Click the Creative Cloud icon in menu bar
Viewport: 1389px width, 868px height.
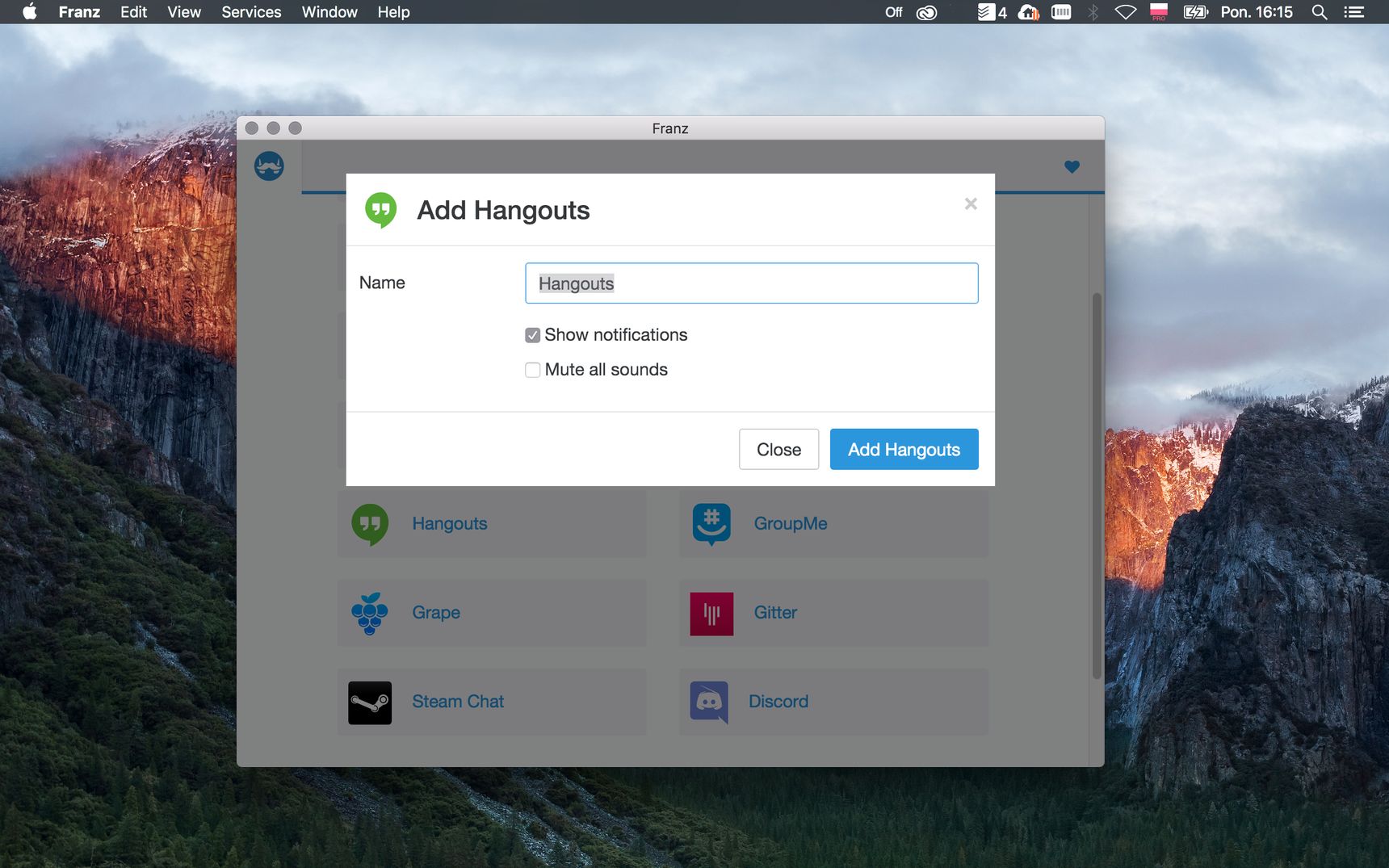click(927, 12)
